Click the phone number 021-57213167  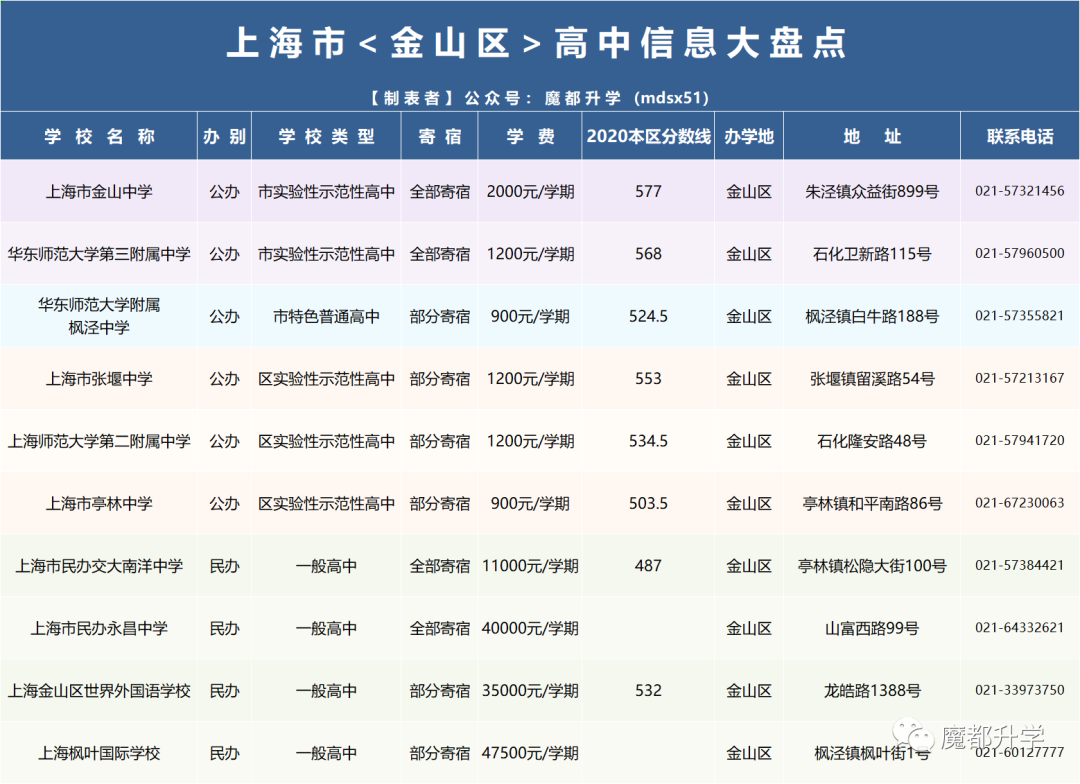point(1019,378)
